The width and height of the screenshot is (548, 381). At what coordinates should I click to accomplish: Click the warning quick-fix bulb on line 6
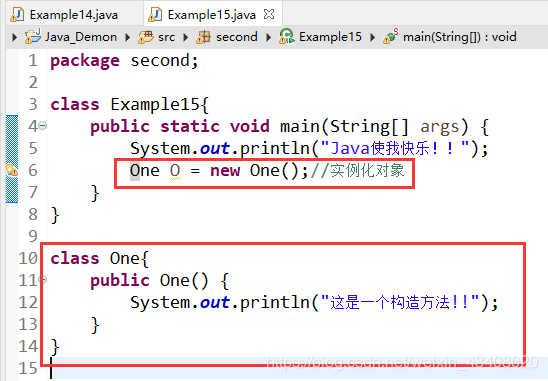tap(12, 170)
